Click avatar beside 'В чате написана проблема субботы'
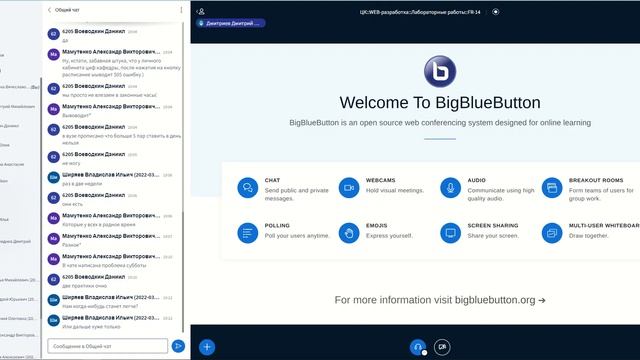Image resolution: width=640 pixels, height=360 pixels. (53, 259)
